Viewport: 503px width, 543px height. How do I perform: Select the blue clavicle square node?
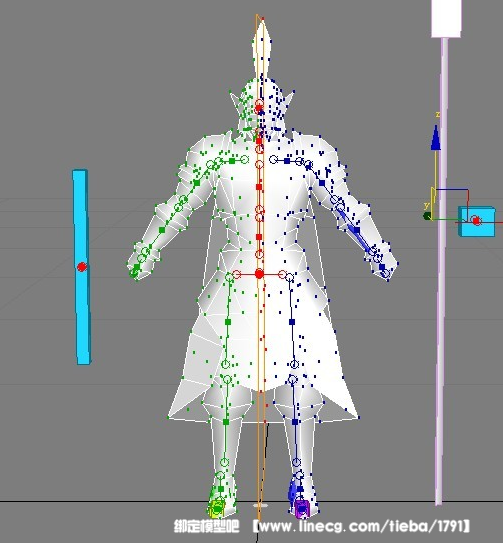(287, 161)
